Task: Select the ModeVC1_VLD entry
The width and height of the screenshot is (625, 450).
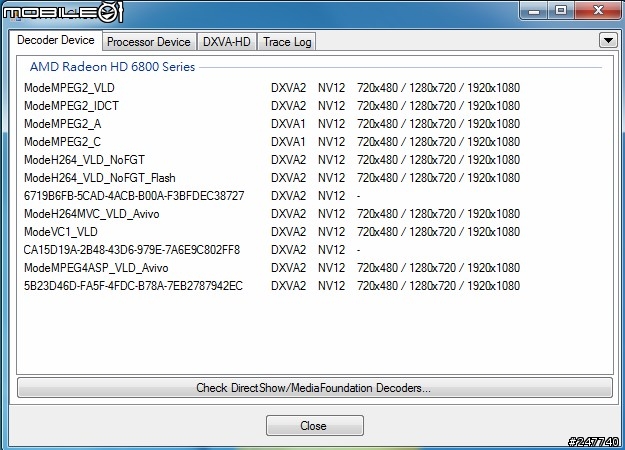Action: click(x=272, y=232)
